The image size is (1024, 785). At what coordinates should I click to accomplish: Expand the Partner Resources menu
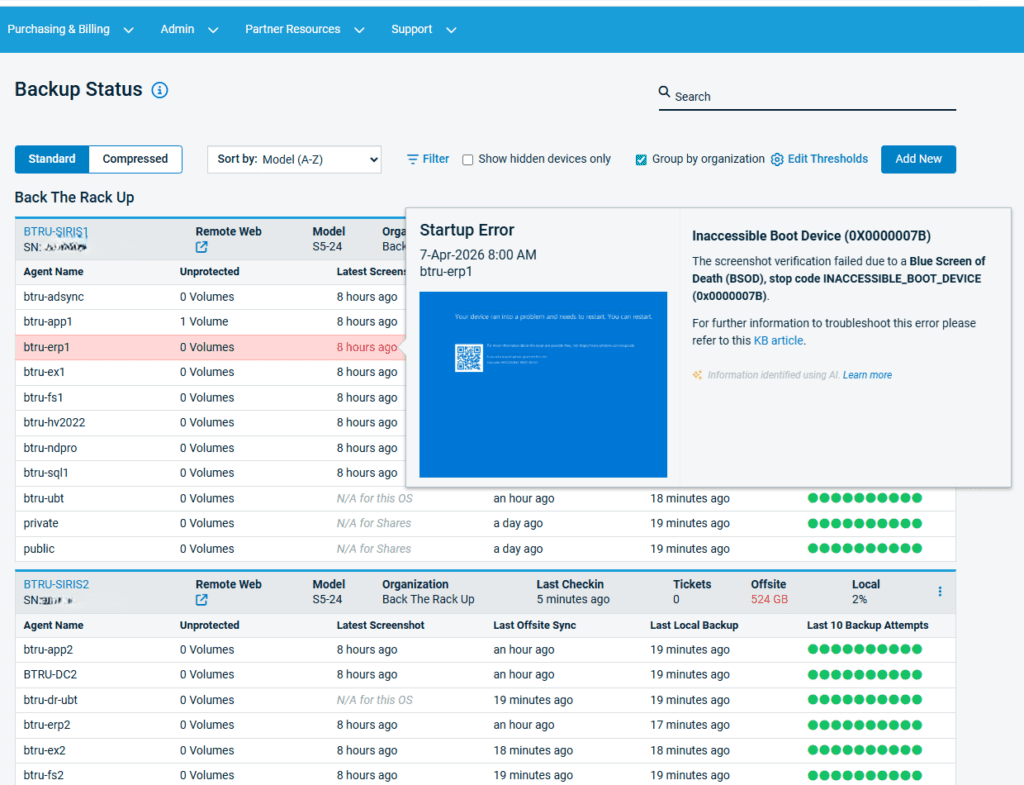pos(303,30)
